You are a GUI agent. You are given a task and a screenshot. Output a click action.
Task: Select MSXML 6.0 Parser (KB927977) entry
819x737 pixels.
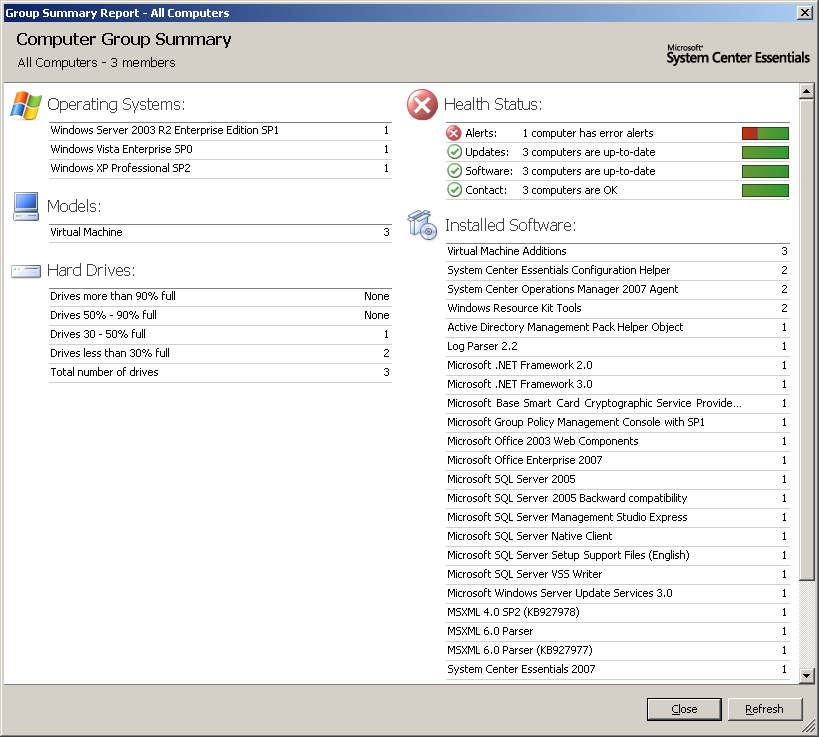pos(617,650)
